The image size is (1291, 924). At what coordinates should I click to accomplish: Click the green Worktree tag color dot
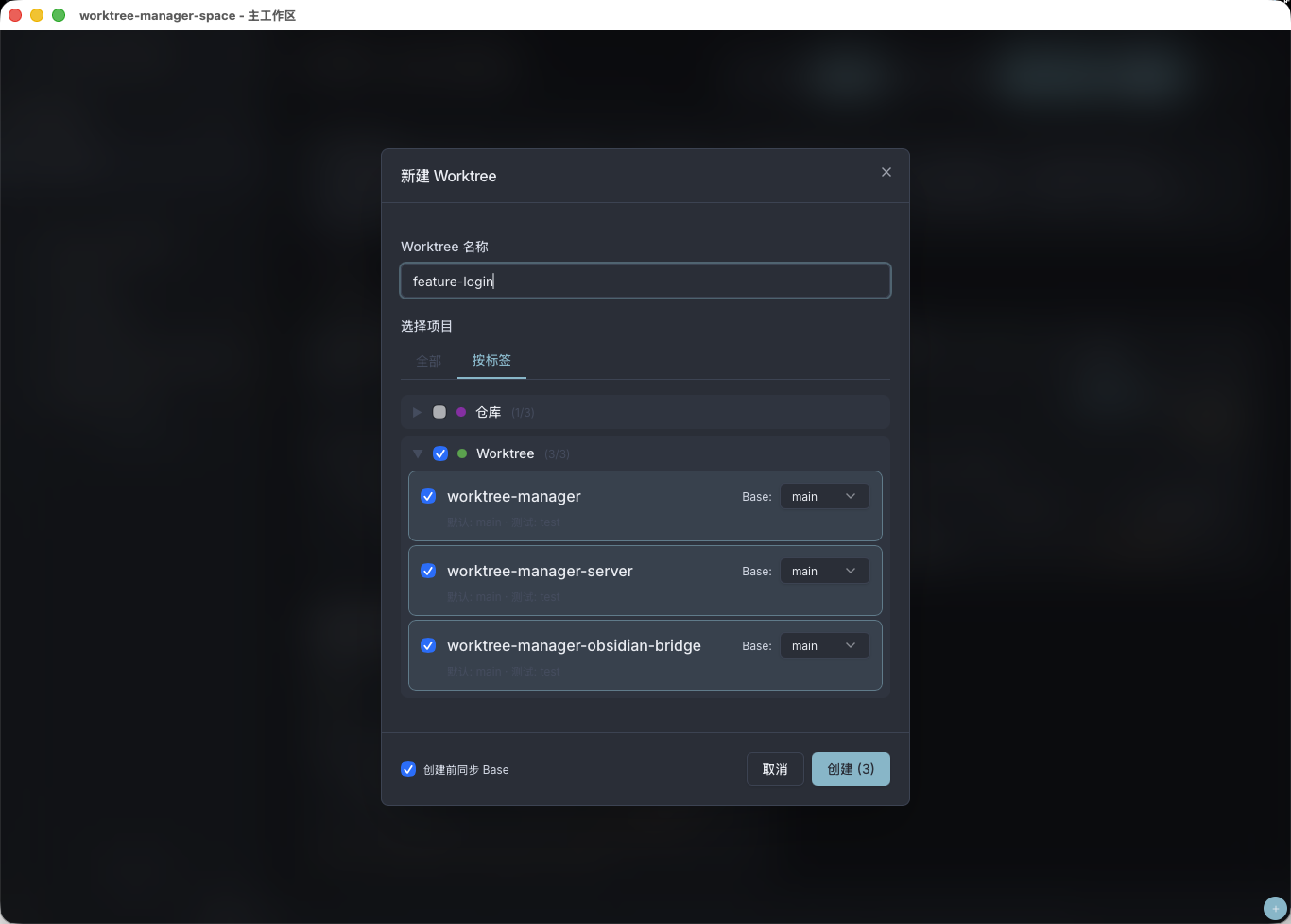pyautogui.click(x=462, y=453)
